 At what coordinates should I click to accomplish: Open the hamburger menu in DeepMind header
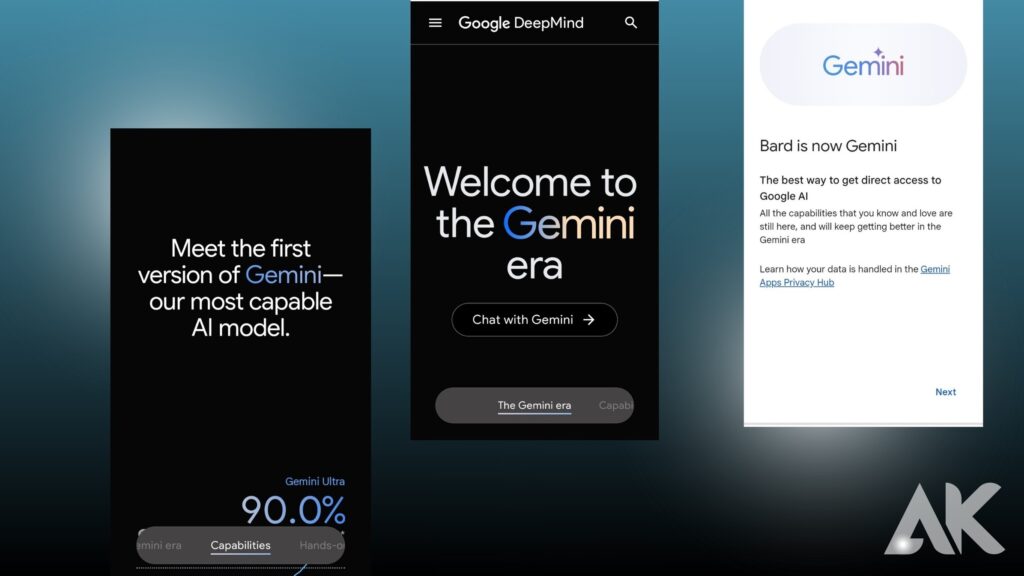tap(435, 23)
